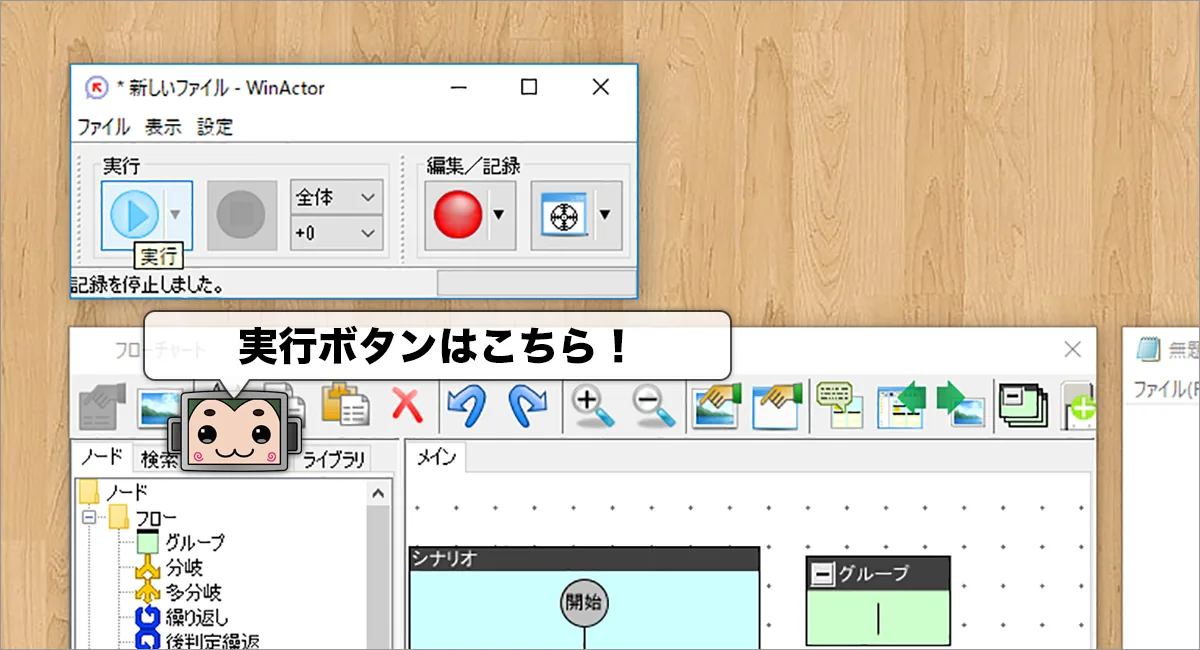Click the status text 記録を停止しました。
This screenshot has width=1200, height=650.
pos(146,284)
